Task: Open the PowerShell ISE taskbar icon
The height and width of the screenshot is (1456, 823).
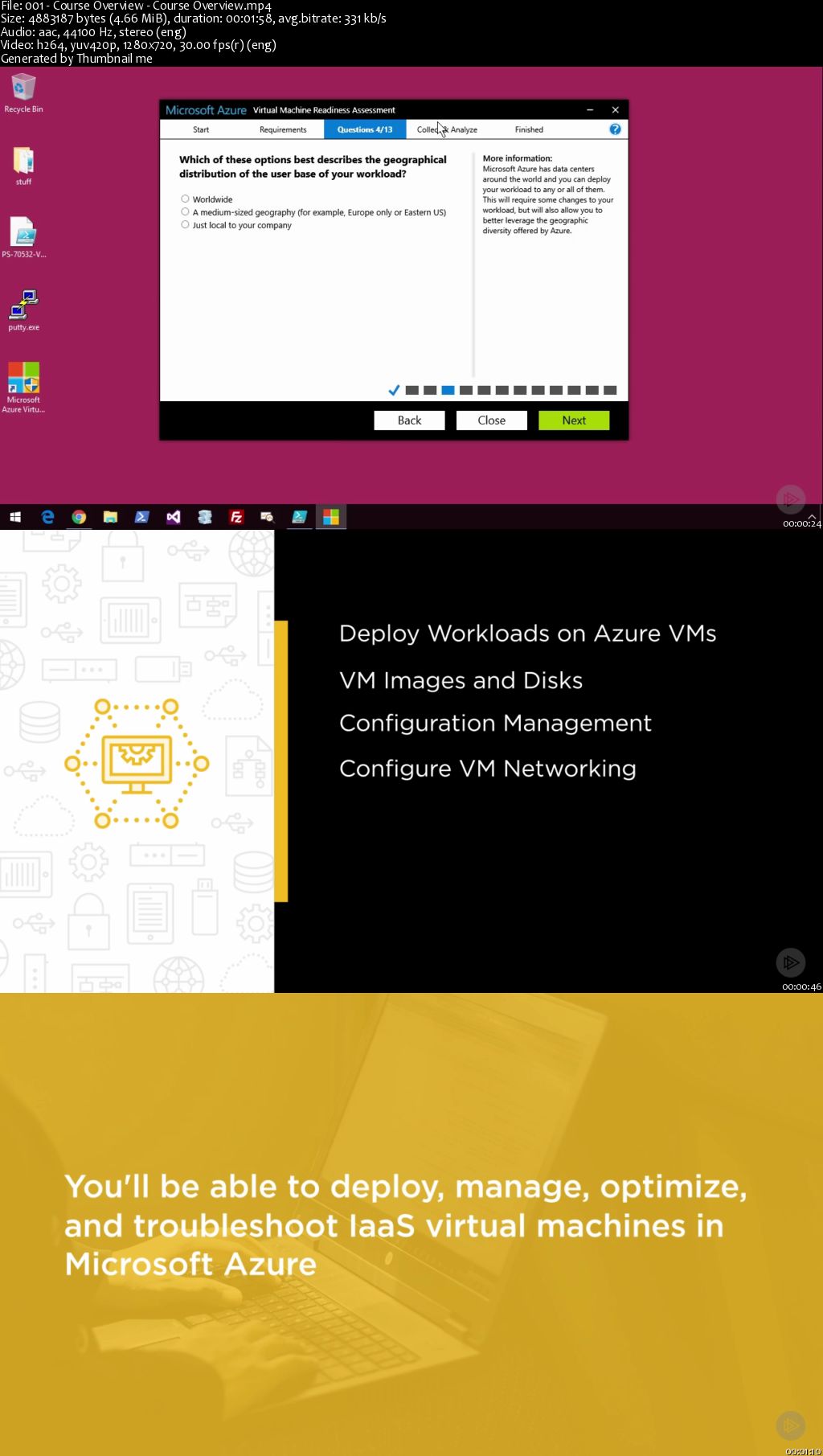Action: point(299,517)
